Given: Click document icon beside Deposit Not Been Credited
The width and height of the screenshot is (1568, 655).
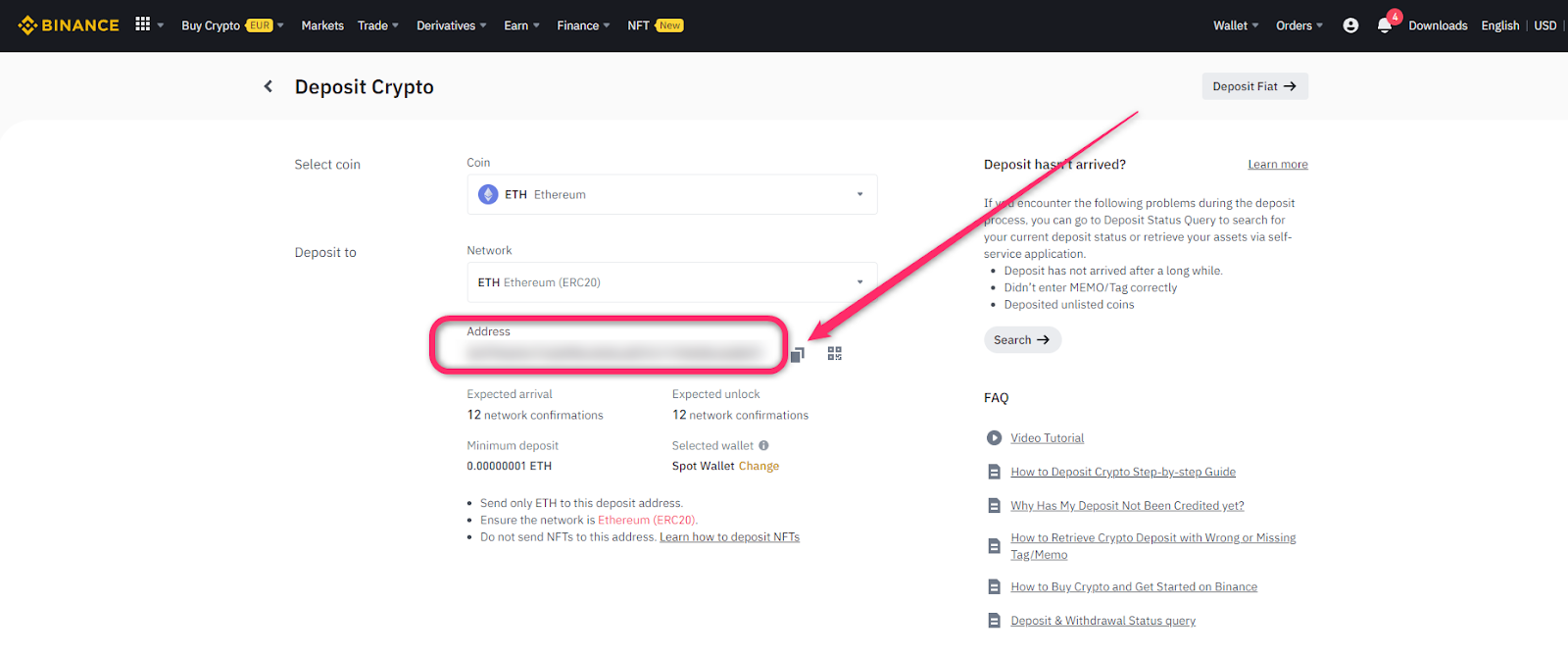Looking at the screenshot, I should point(994,506).
